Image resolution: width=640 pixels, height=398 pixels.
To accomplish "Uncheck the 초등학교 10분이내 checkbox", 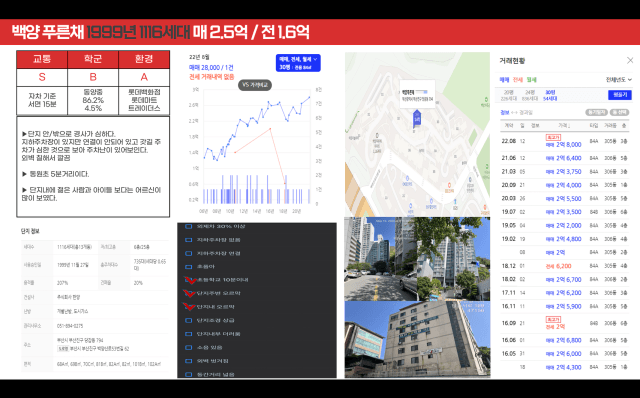I will click(189, 280).
